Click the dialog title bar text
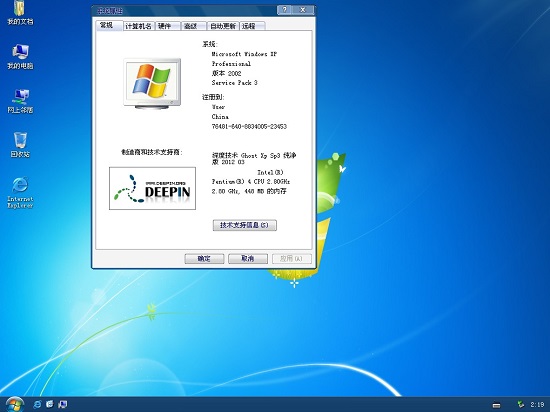 pos(110,11)
